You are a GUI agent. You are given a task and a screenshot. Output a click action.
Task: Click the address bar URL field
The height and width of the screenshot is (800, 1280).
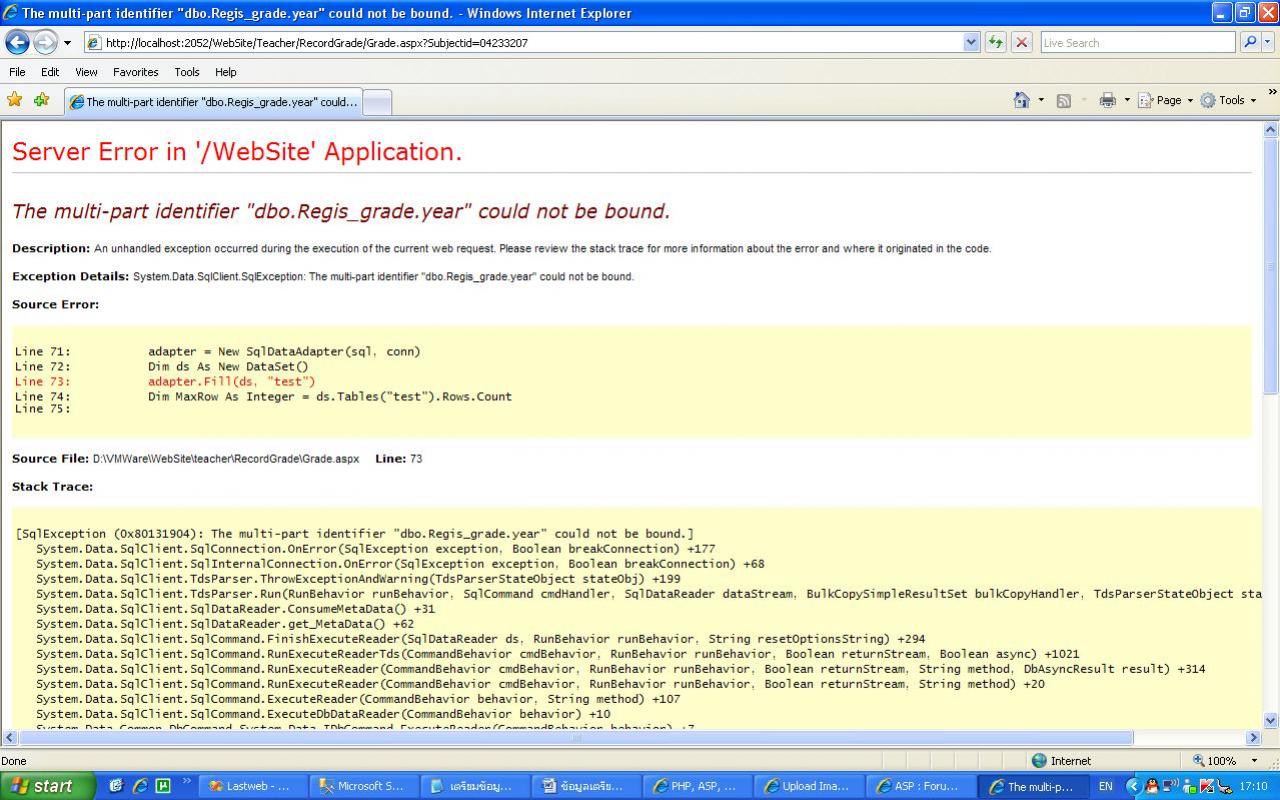(x=523, y=43)
